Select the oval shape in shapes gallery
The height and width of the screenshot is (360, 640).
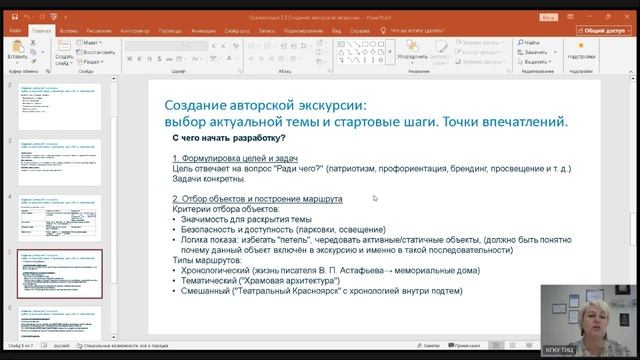(x=373, y=44)
